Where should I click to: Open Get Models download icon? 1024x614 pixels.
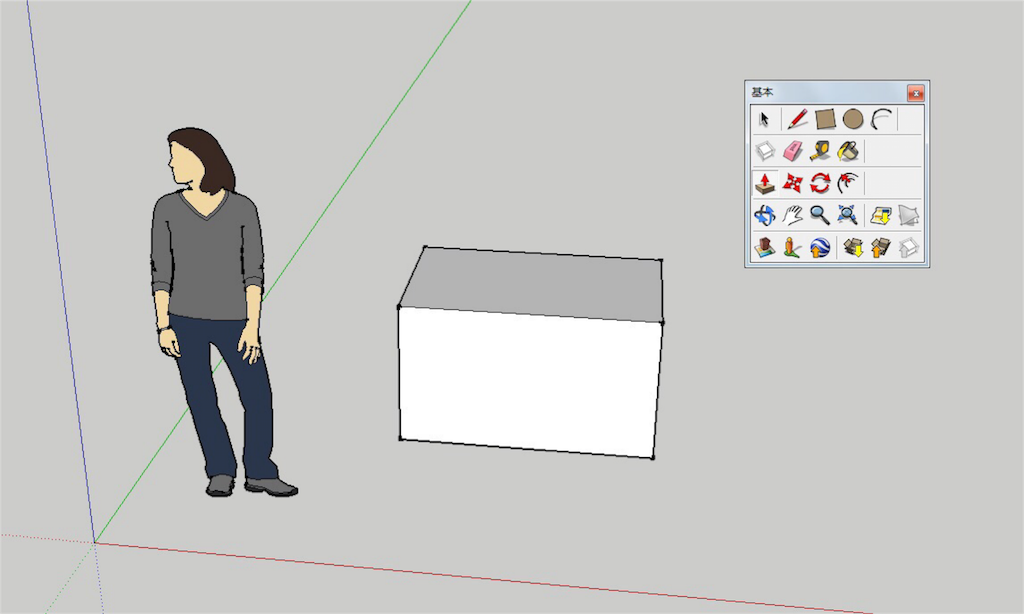click(x=853, y=248)
